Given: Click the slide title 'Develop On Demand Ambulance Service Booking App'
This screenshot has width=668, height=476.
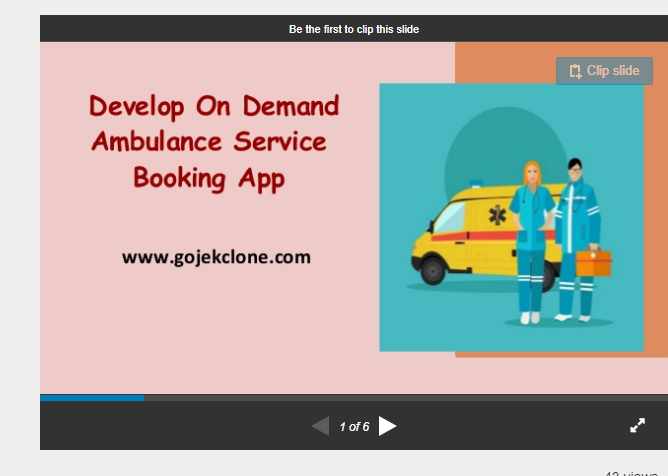Looking at the screenshot, I should coord(214,143).
